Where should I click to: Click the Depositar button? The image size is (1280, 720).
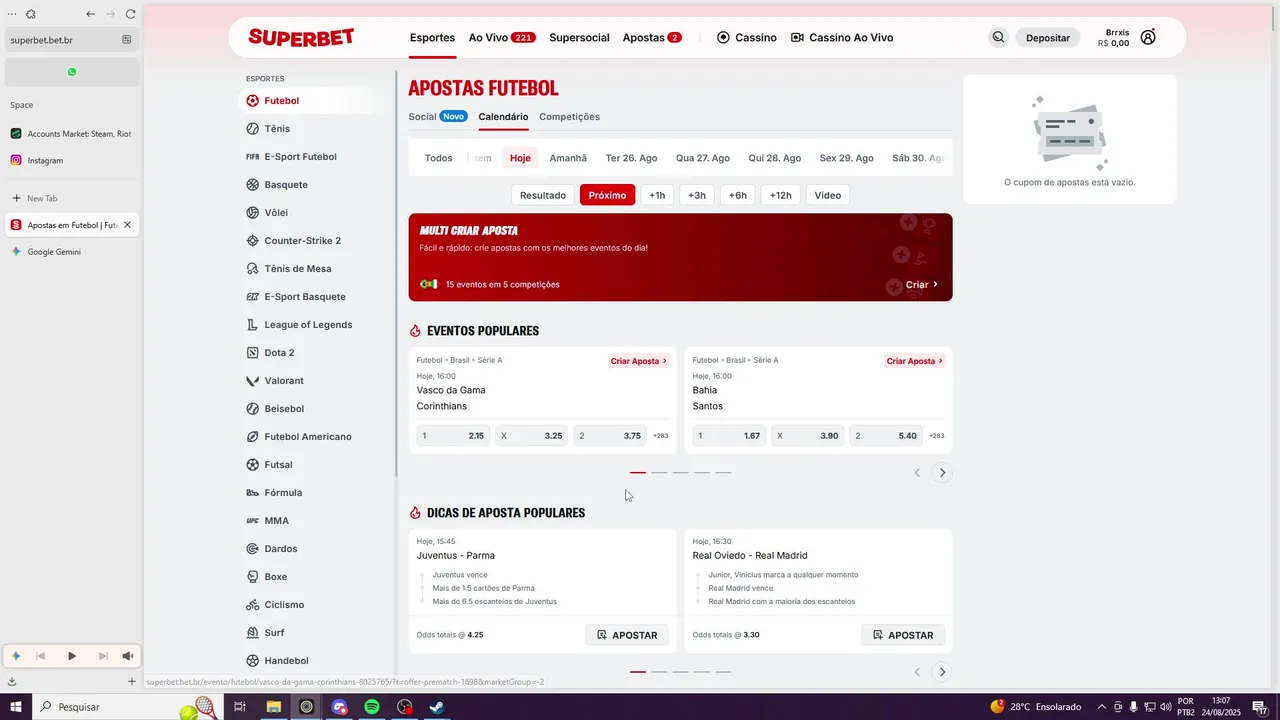pos(1048,38)
